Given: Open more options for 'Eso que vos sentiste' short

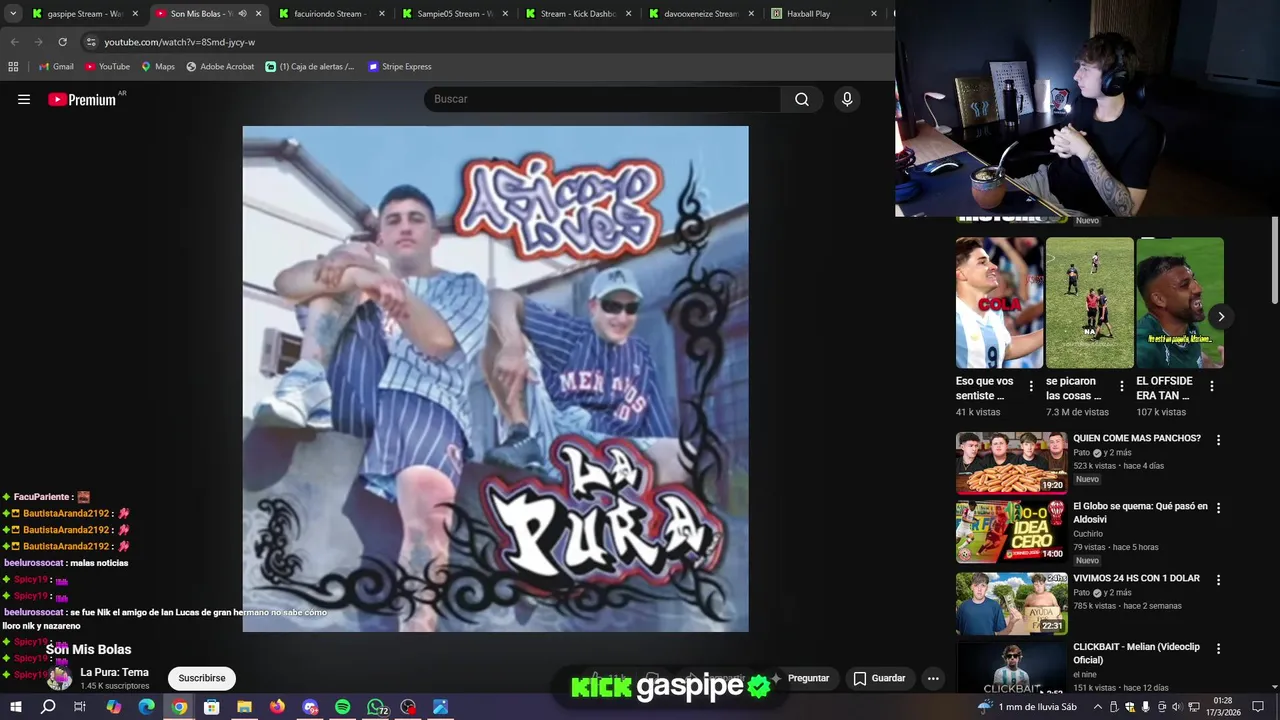Looking at the screenshot, I should [1031, 386].
